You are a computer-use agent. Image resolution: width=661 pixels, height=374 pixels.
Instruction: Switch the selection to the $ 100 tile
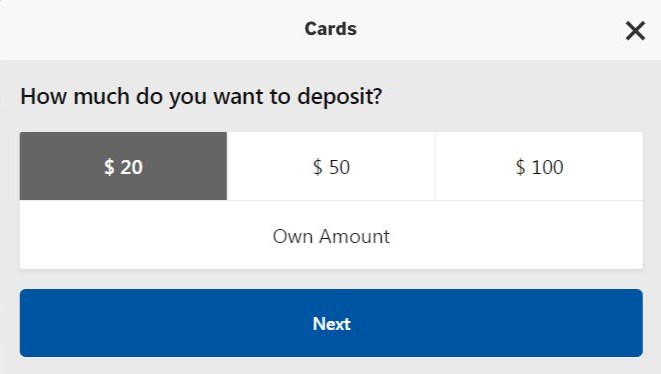(x=539, y=166)
